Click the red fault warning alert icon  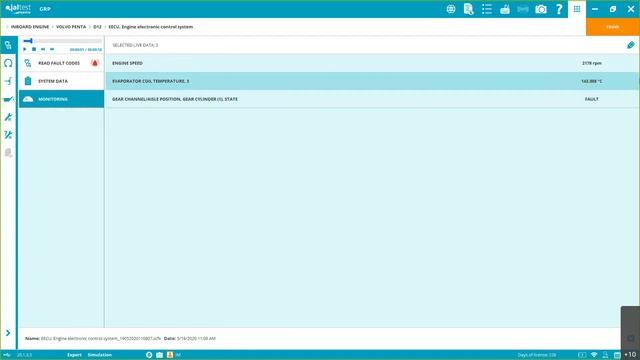(95, 63)
